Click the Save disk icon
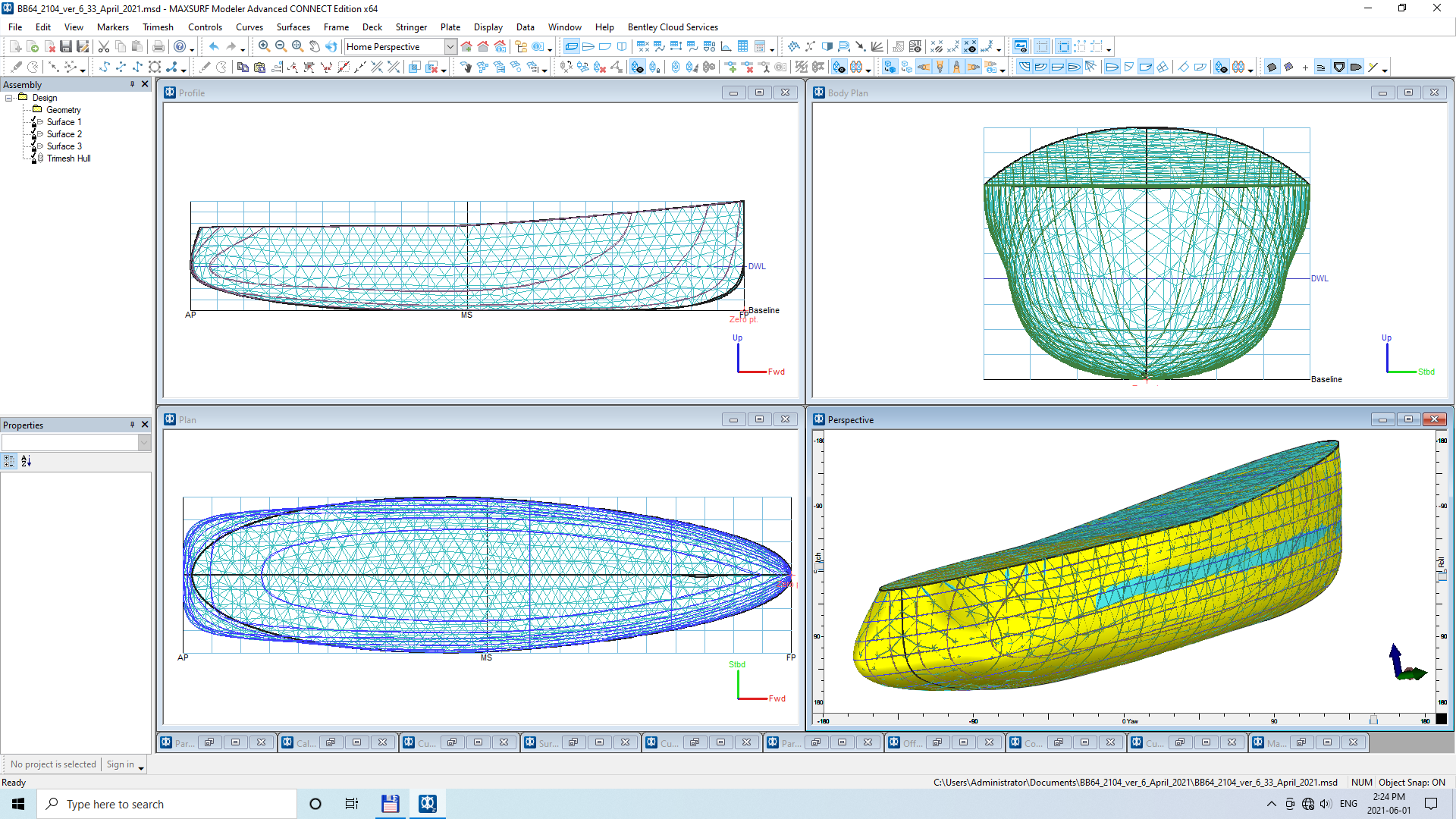The width and height of the screenshot is (1456, 819). click(x=66, y=47)
